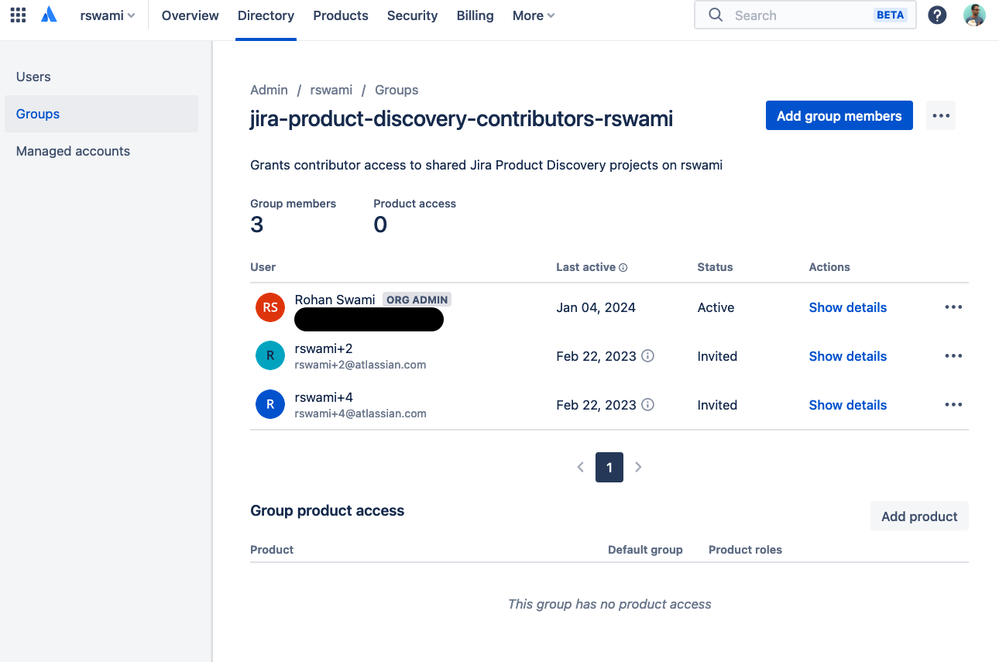
Task: Click the blue R avatar for rswami+4
Action: coord(270,405)
